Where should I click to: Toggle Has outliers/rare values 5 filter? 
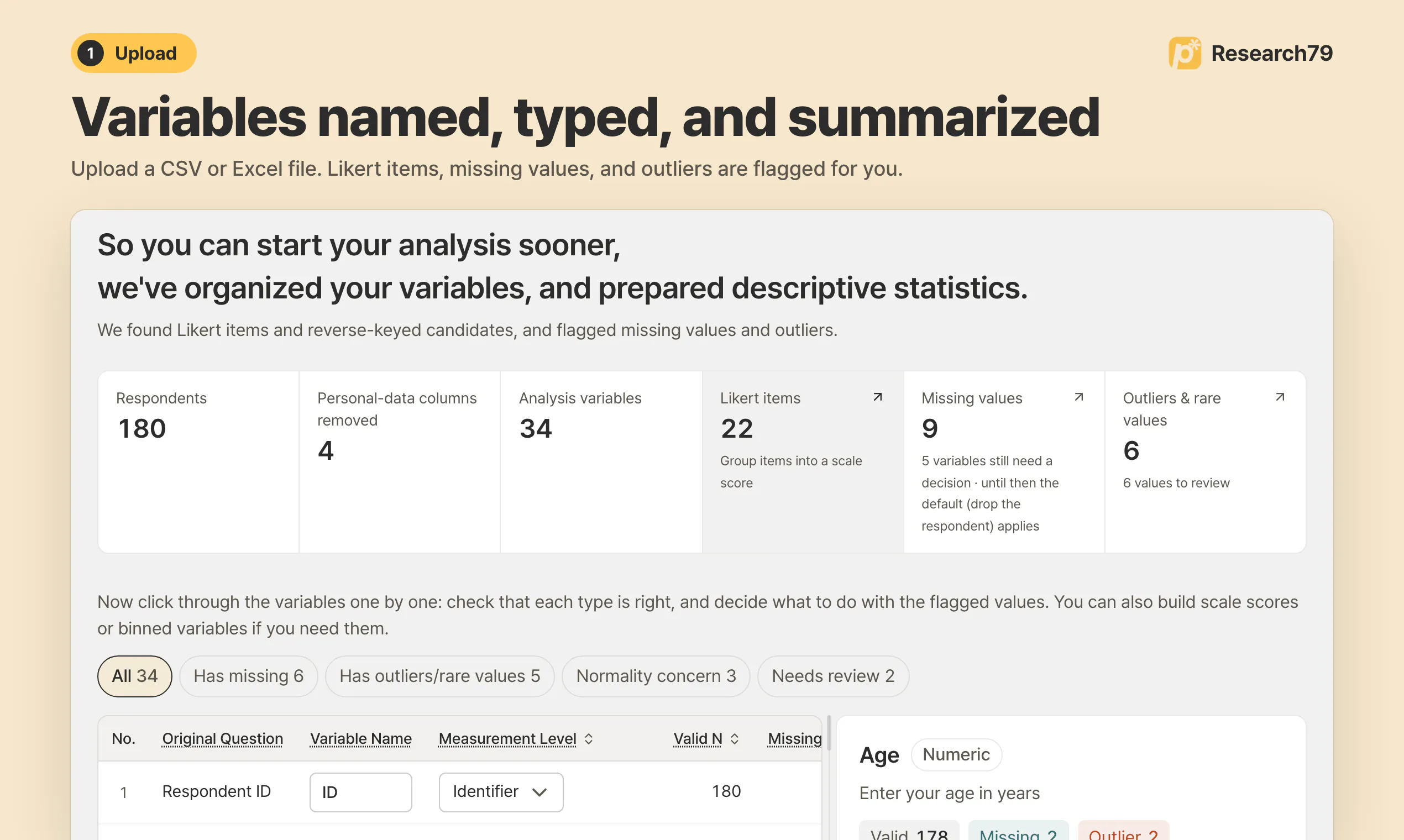pyautogui.click(x=440, y=676)
